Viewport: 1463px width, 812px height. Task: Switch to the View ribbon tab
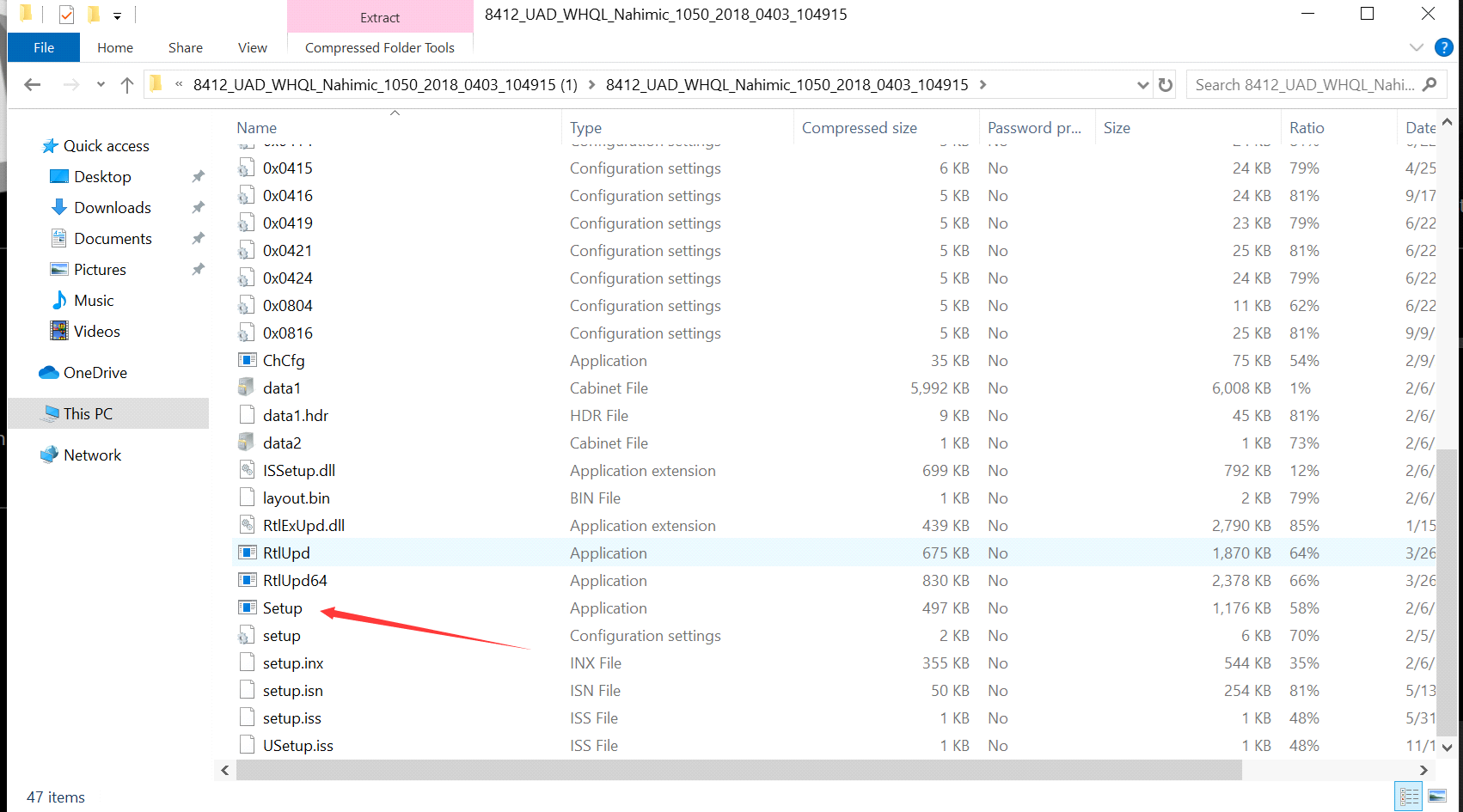pos(252,47)
